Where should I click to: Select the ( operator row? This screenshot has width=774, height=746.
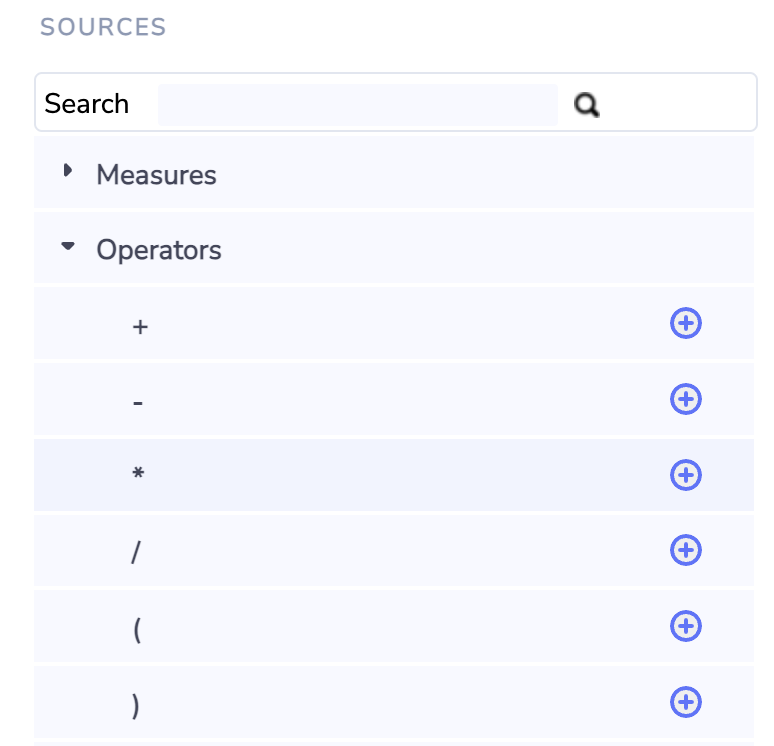[x=136, y=629]
